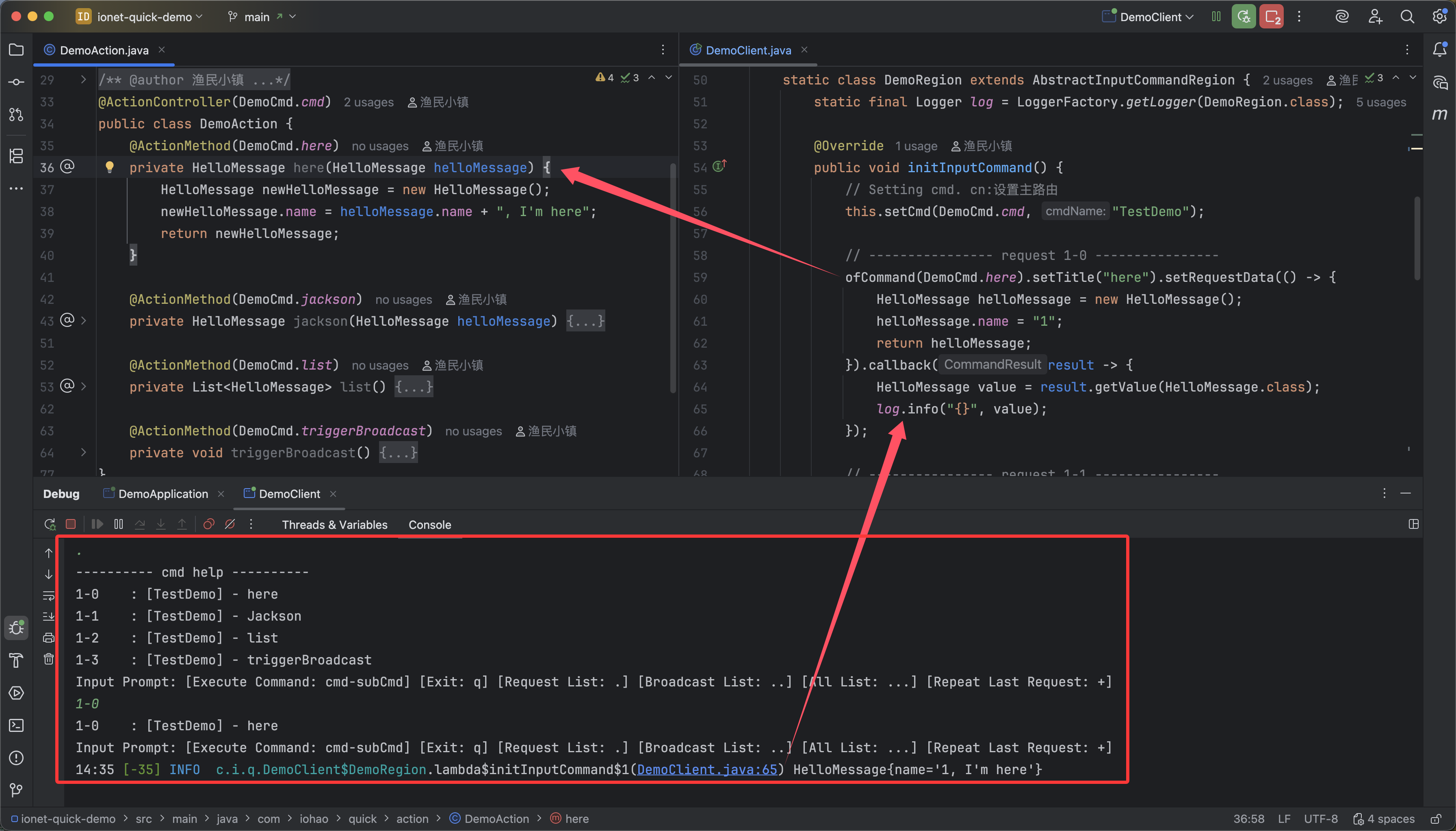Click the intention lightbulb on line 36
1456x831 pixels.
[x=110, y=167]
